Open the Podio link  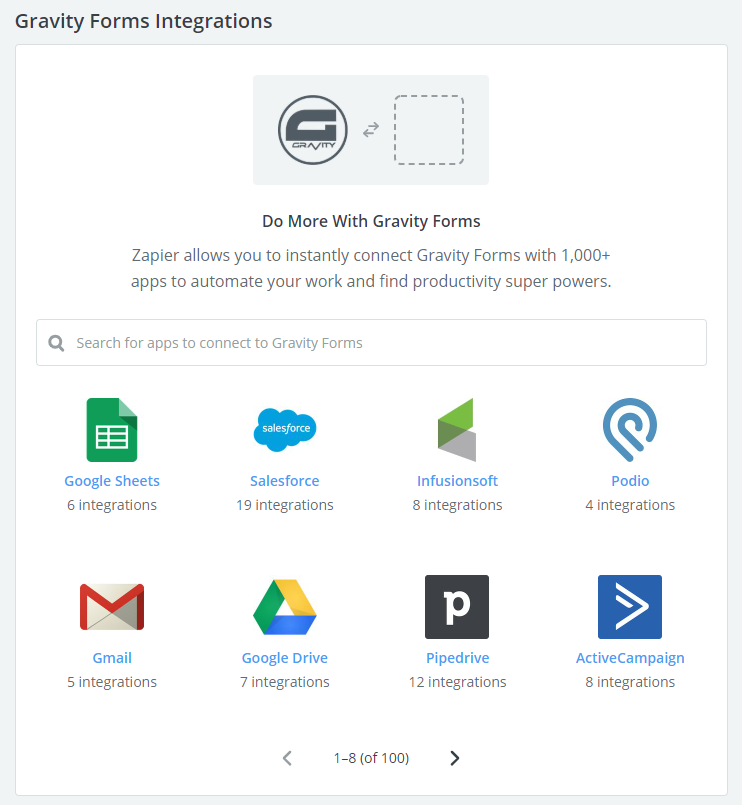(x=630, y=481)
